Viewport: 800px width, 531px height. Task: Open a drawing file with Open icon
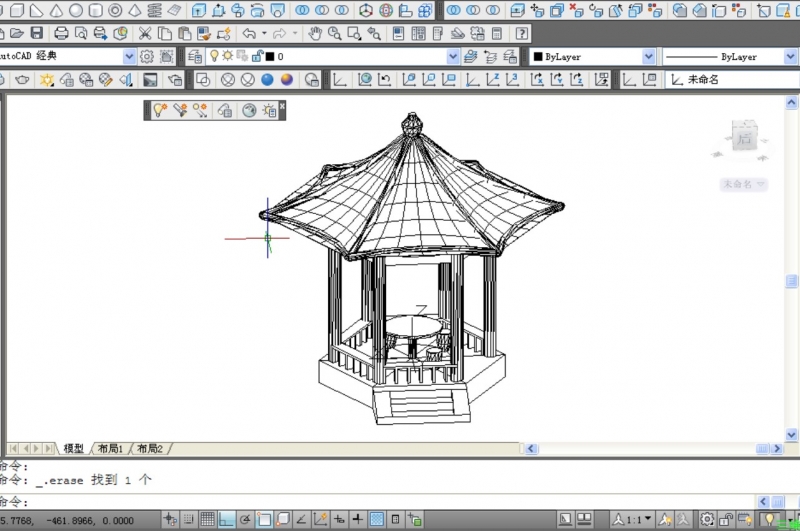point(17,34)
